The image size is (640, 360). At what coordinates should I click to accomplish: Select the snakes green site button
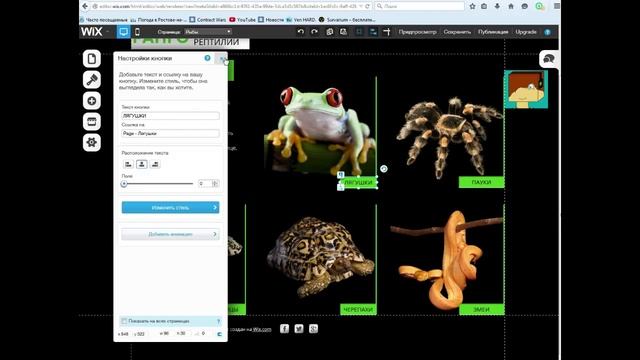pyautogui.click(x=482, y=309)
